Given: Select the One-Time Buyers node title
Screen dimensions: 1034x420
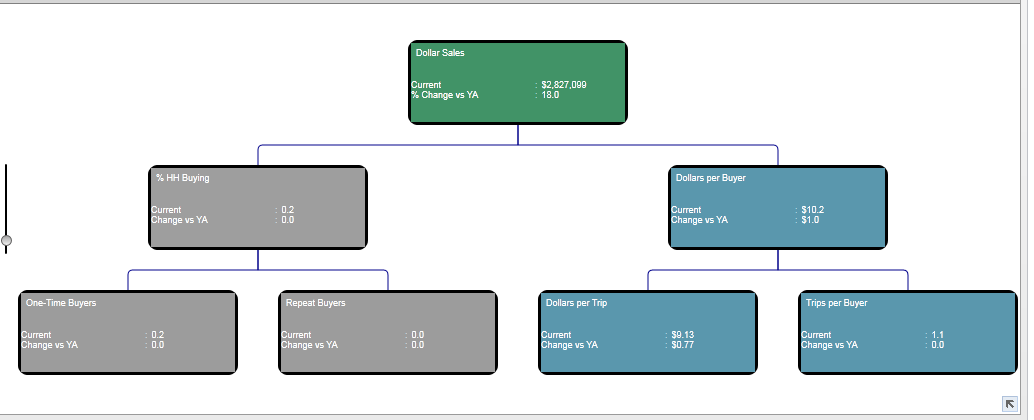Looking at the screenshot, I should tap(61, 303).
